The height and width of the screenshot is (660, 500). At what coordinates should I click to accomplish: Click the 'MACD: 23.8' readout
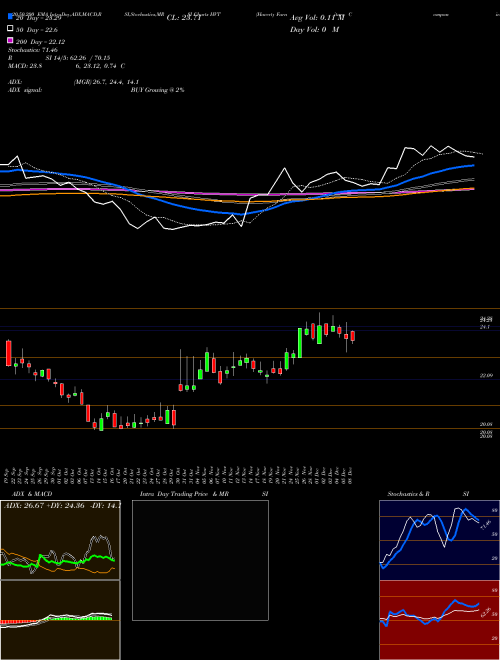click(25, 66)
